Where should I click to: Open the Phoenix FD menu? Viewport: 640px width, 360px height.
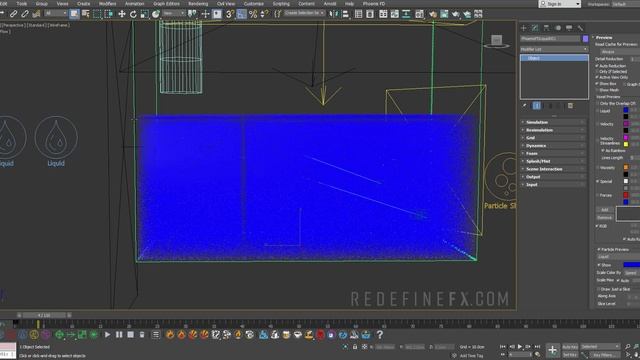coord(374,3)
